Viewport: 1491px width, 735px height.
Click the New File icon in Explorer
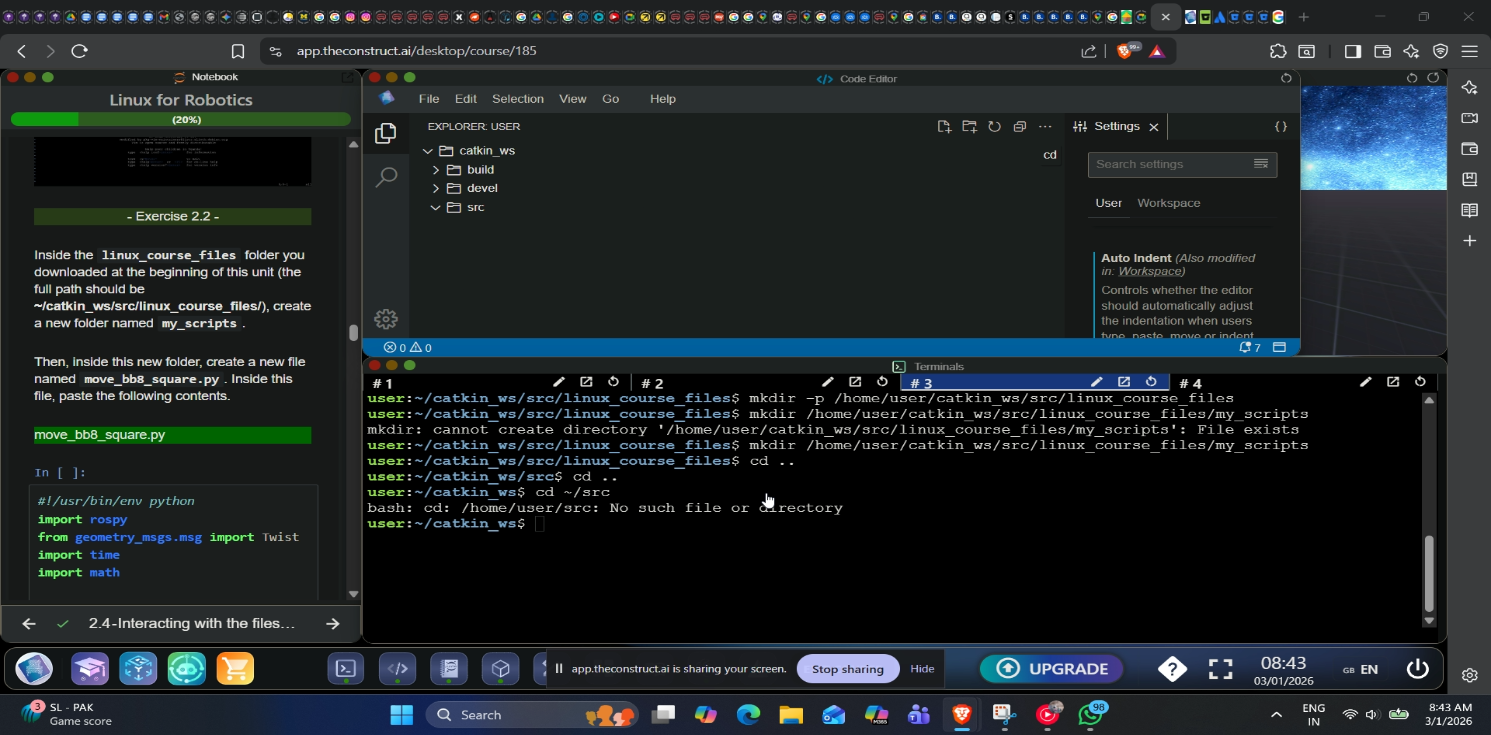point(944,127)
